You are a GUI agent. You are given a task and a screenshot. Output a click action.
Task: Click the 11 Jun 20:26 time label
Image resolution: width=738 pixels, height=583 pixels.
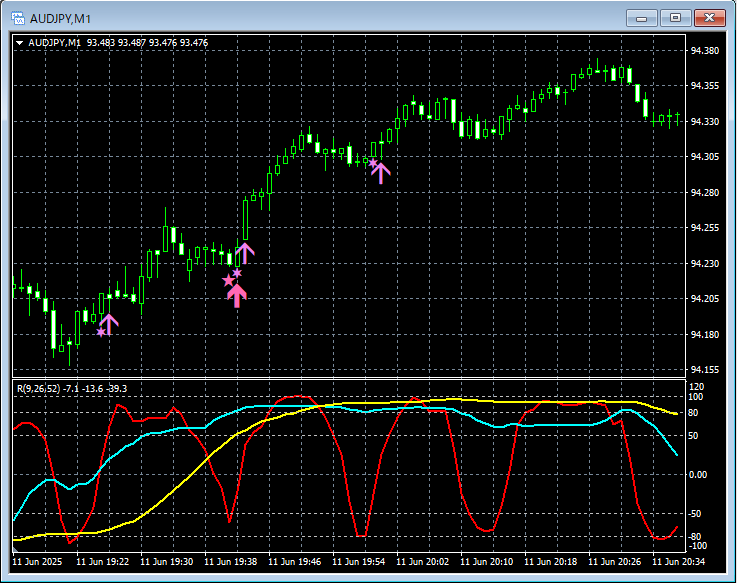point(615,562)
